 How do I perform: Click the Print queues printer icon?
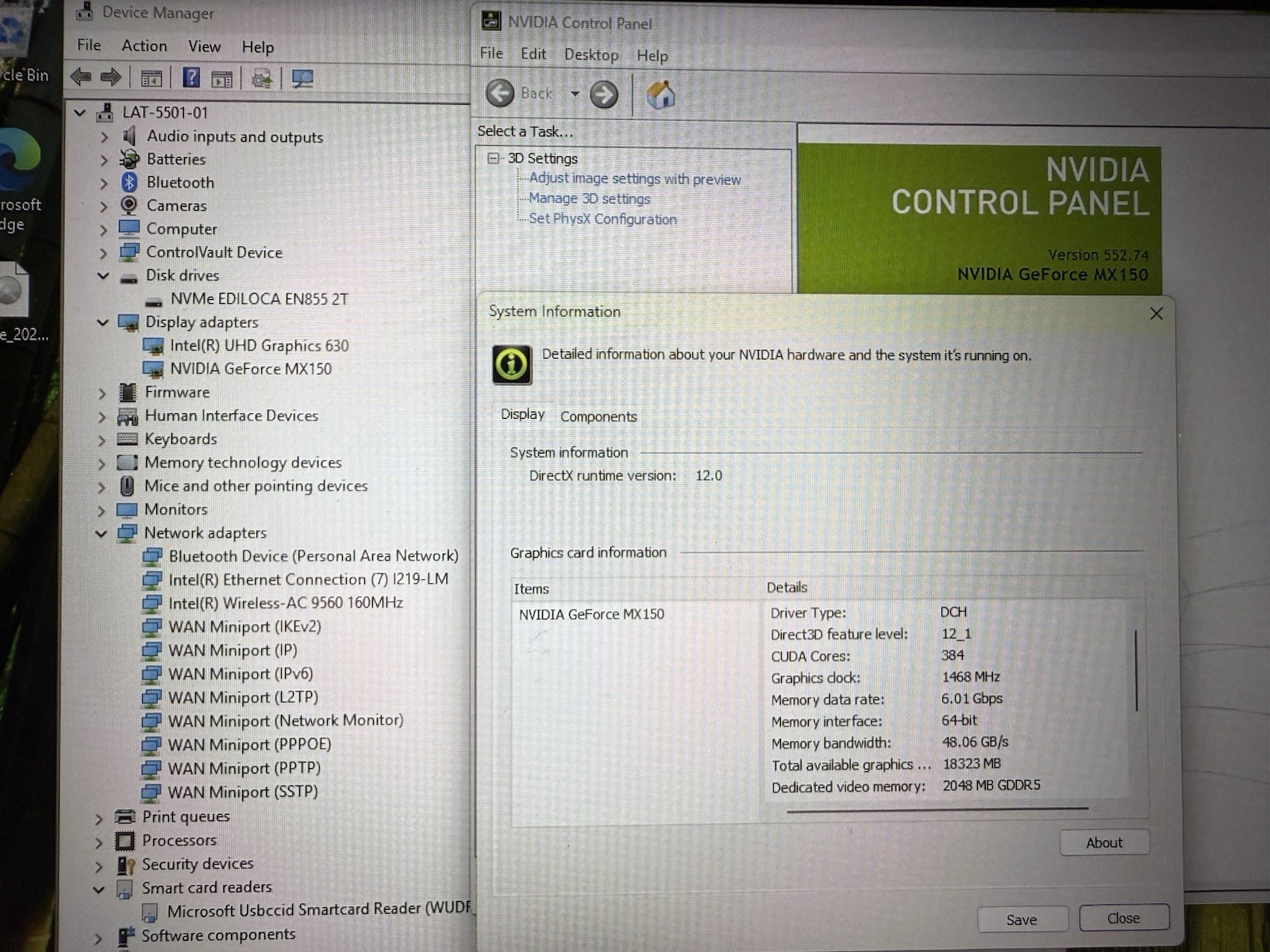[x=125, y=816]
